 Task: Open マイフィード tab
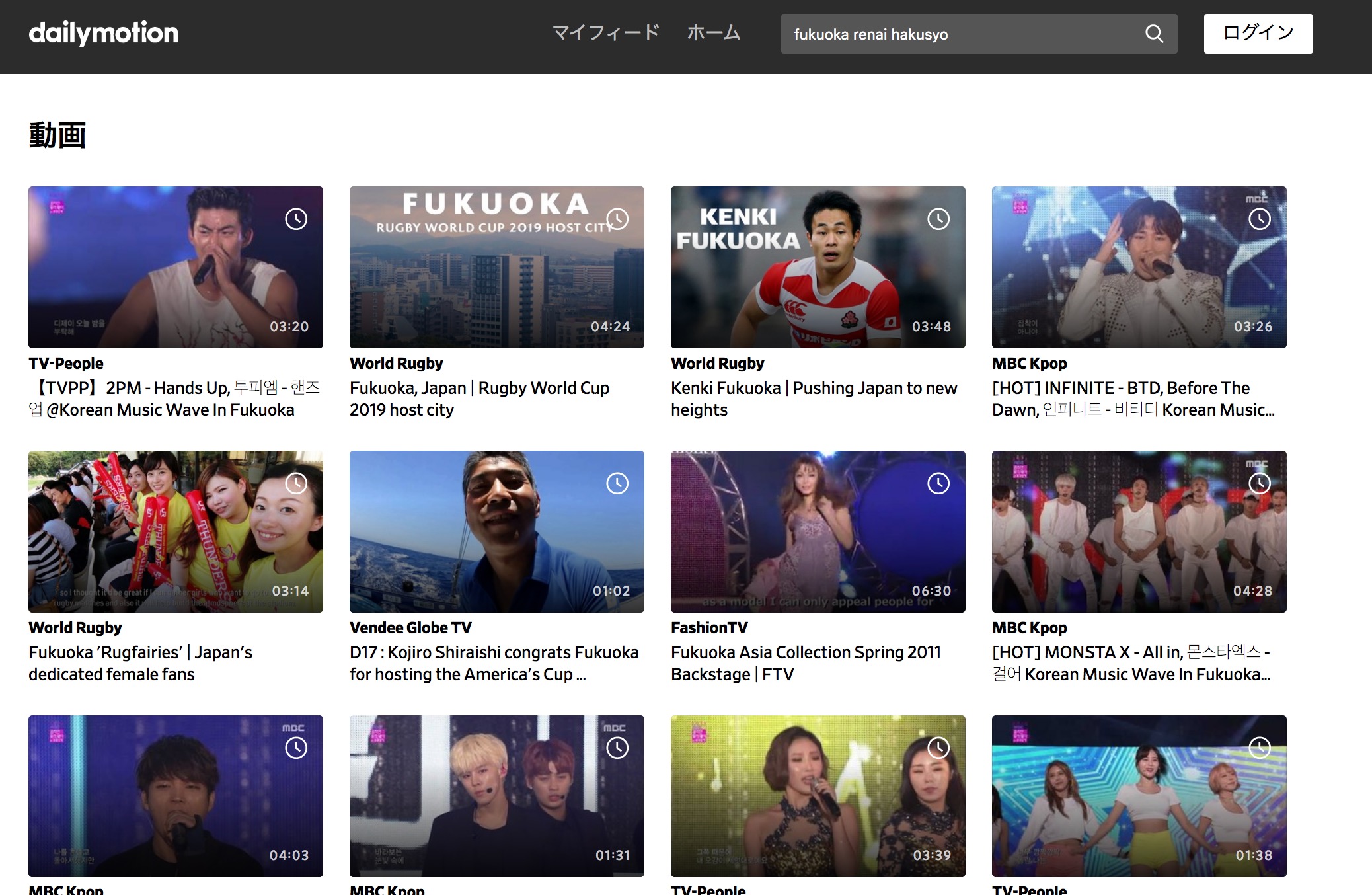(x=605, y=33)
